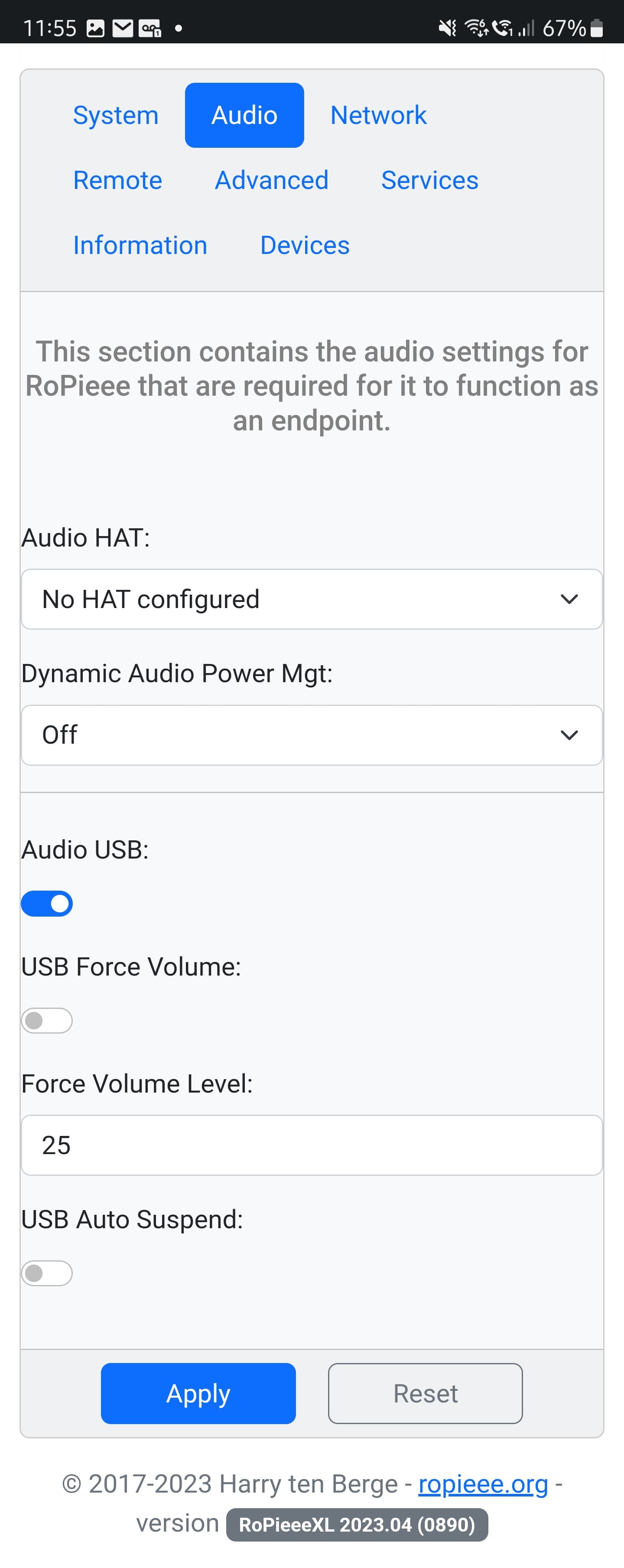Tap the Wi-Fi signal icon in status bar

pos(476,28)
